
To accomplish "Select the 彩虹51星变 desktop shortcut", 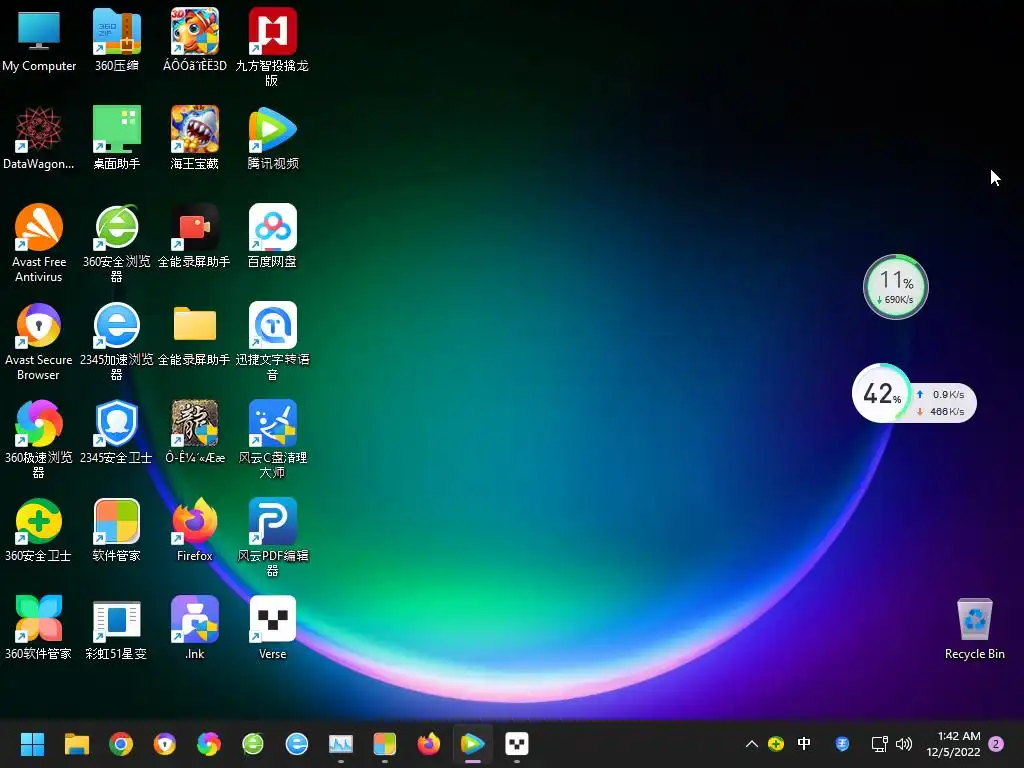I will coord(116,628).
